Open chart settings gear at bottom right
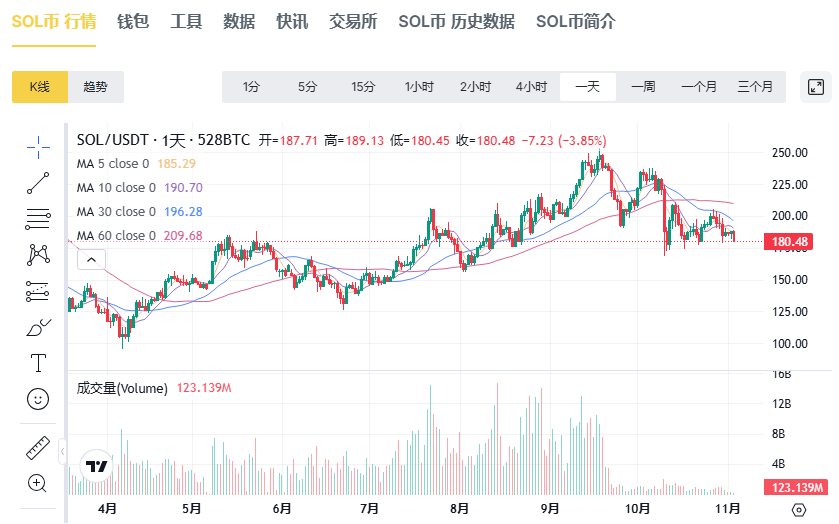 click(x=798, y=509)
